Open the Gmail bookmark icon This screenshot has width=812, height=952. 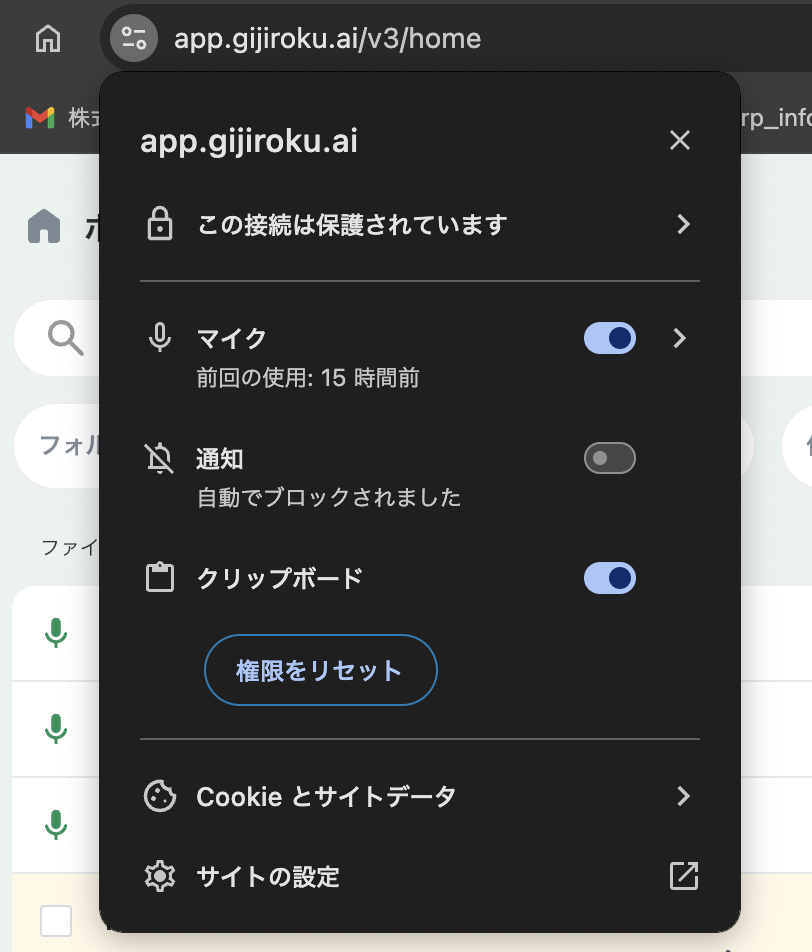click(x=40, y=118)
